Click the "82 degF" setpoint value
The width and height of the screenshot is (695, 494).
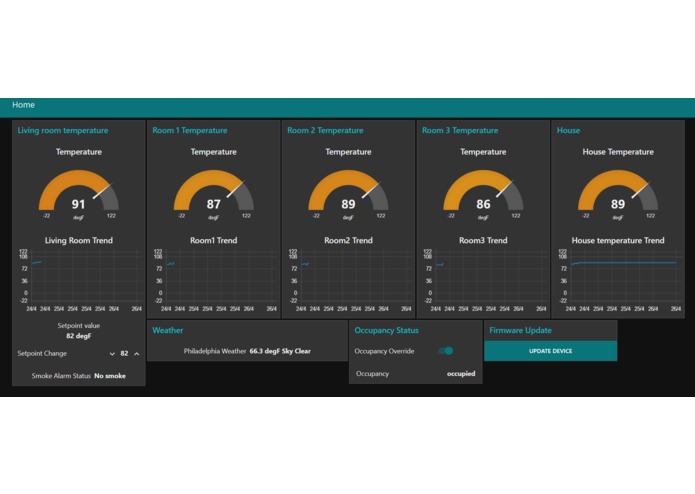[x=78, y=336]
